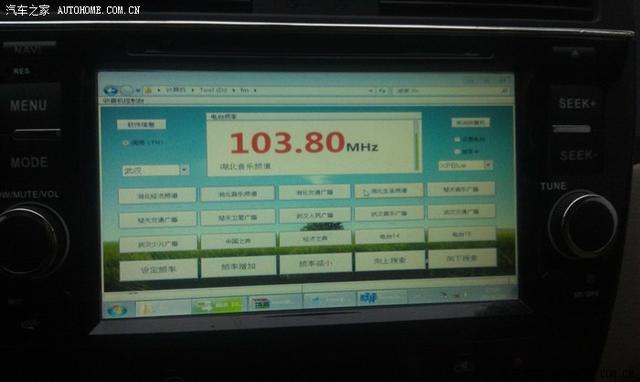The height and width of the screenshot is (382, 640).
Task: Click the Explorer back arrow button
Action: pyautogui.click(x=111, y=90)
